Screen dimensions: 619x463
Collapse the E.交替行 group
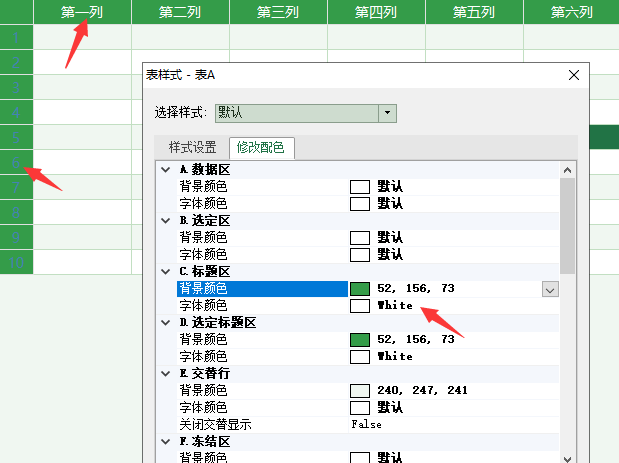[x=166, y=373]
